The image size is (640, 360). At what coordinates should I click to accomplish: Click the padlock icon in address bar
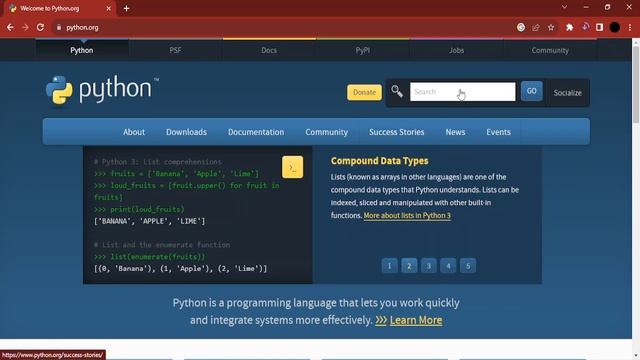click(59, 27)
